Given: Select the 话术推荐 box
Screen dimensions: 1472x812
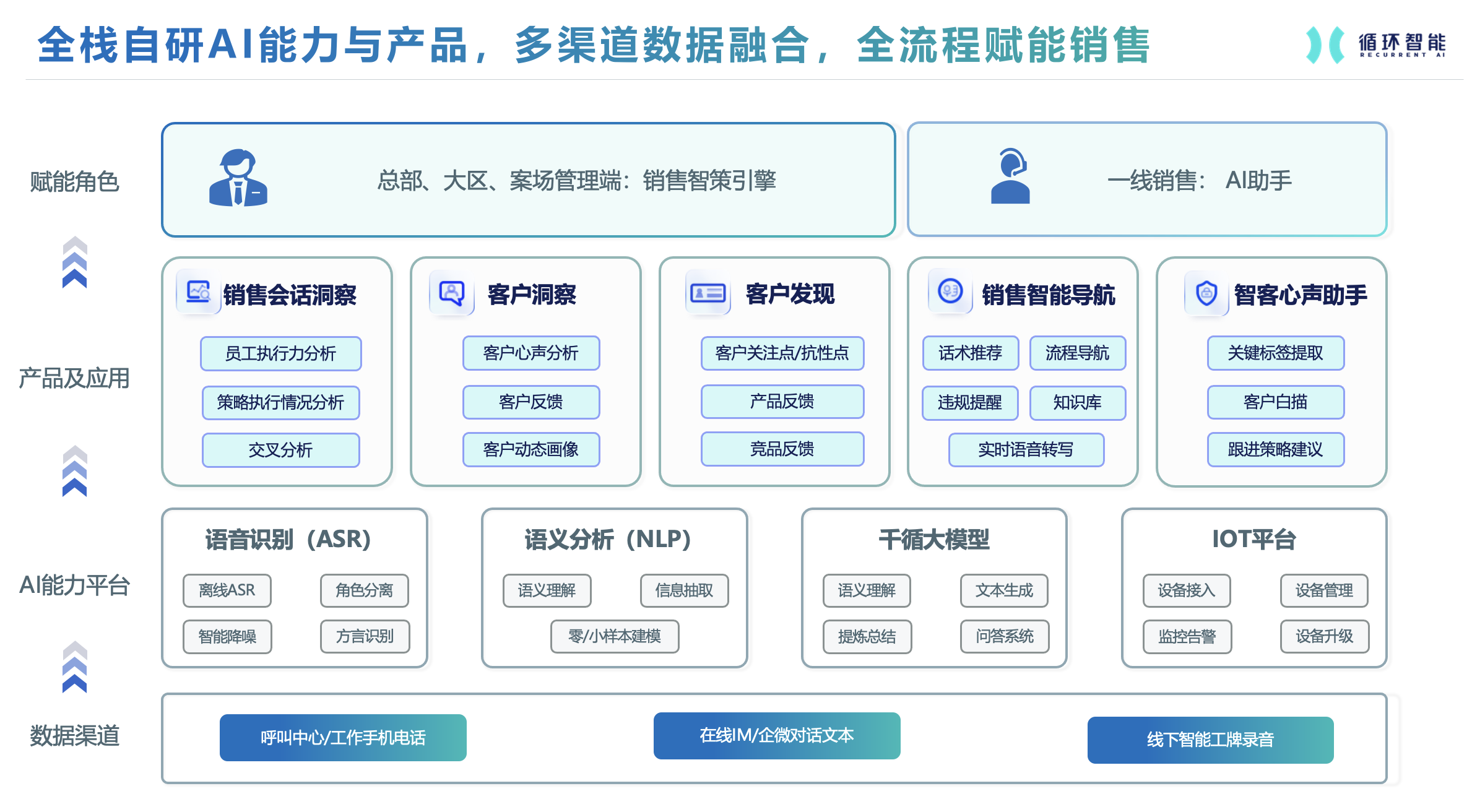Looking at the screenshot, I should click(x=971, y=353).
